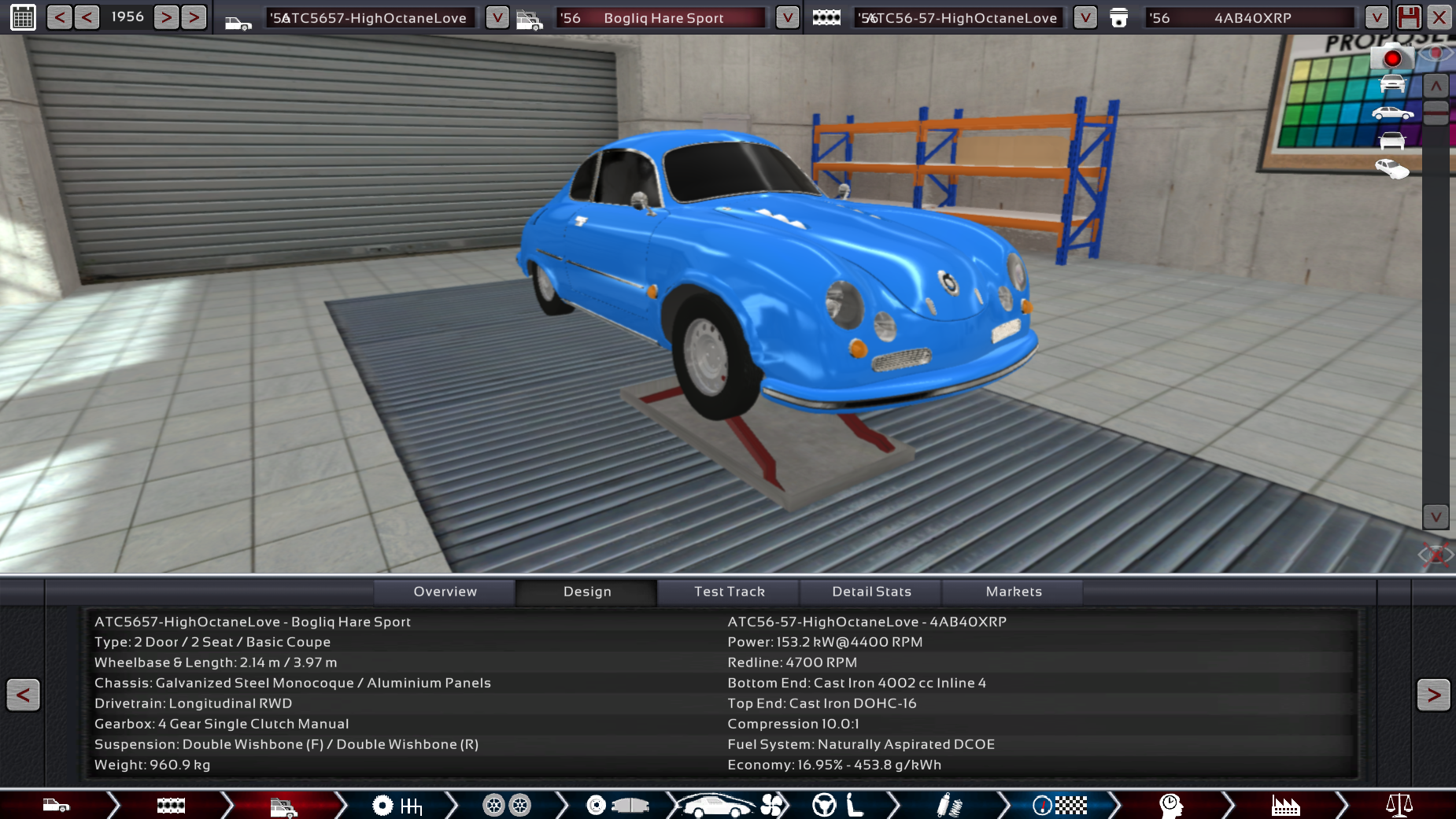This screenshot has width=1456, height=819.
Task: Go to previous page using left arrow
Action: [x=23, y=695]
